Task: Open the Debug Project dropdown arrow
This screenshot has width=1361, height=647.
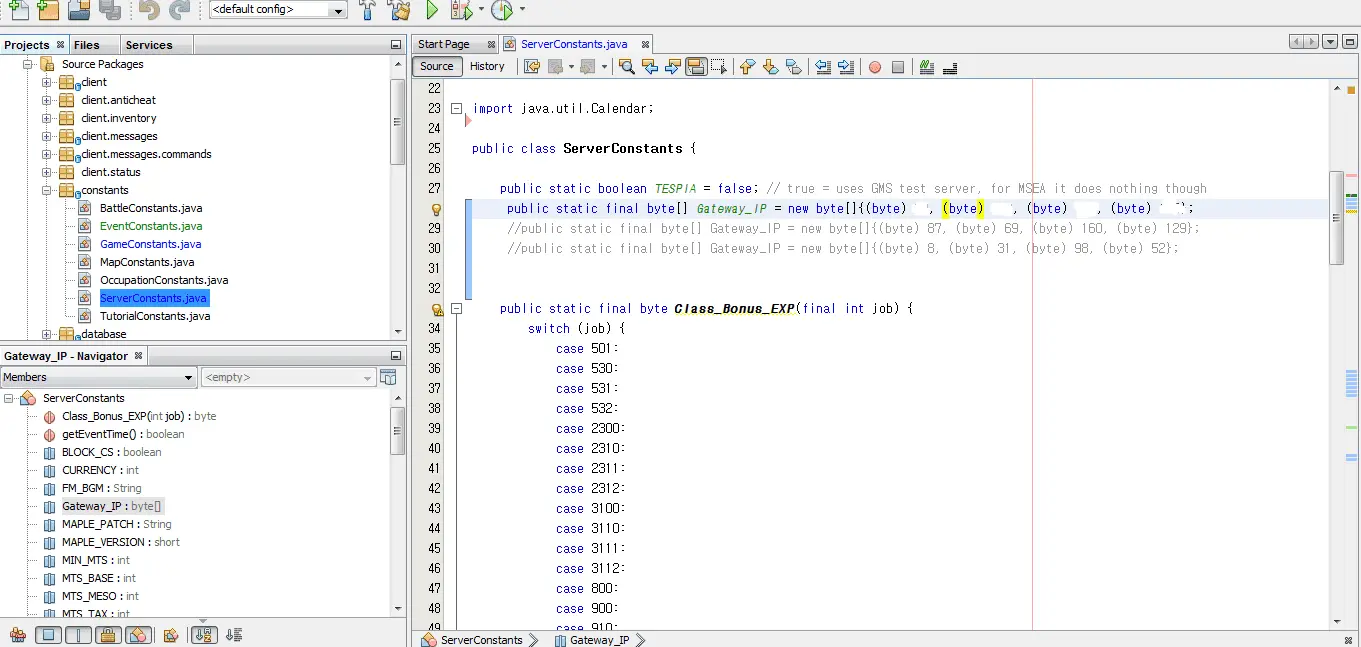Action: pyautogui.click(x=481, y=10)
